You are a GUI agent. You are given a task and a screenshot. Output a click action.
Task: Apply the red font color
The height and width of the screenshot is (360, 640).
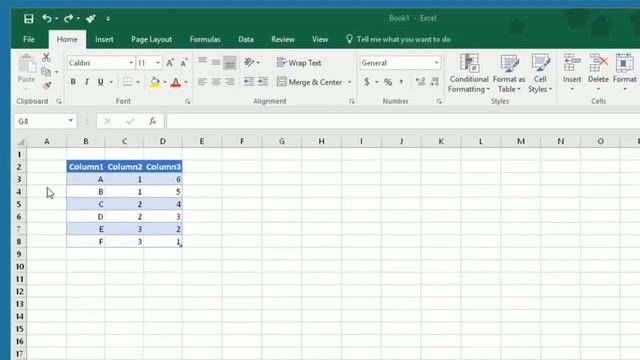pyautogui.click(x=176, y=82)
